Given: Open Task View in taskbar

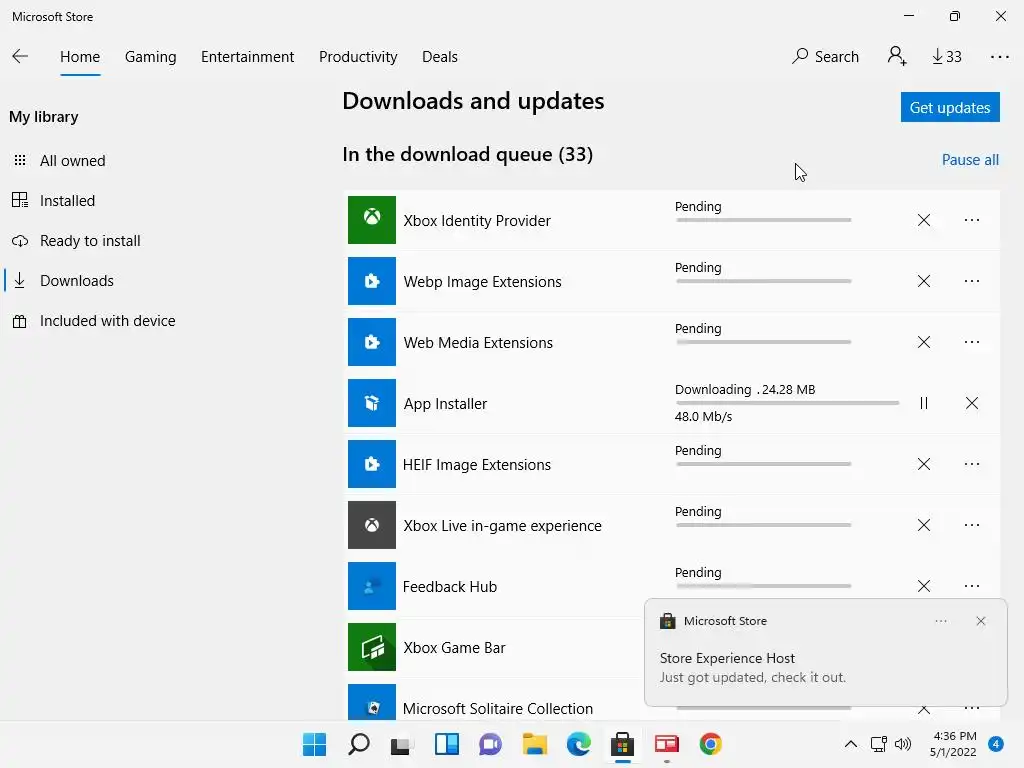Looking at the screenshot, I should coord(402,744).
